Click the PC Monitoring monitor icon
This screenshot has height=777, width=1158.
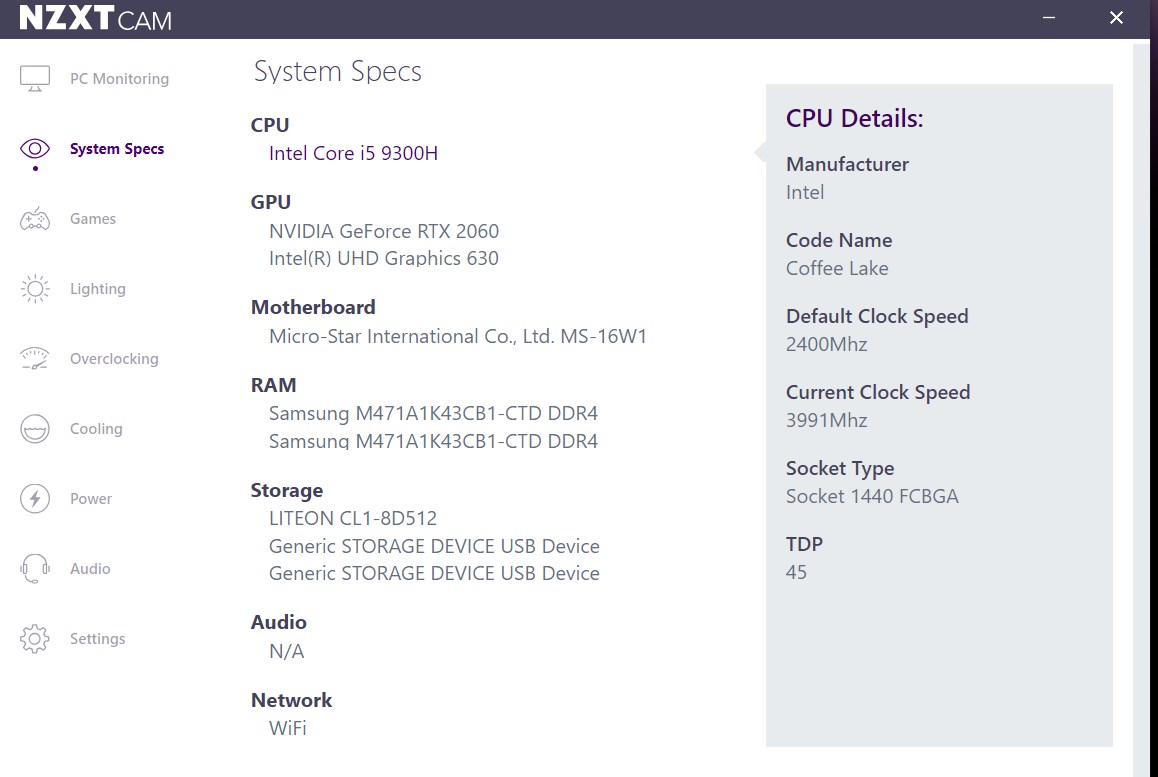[35, 78]
